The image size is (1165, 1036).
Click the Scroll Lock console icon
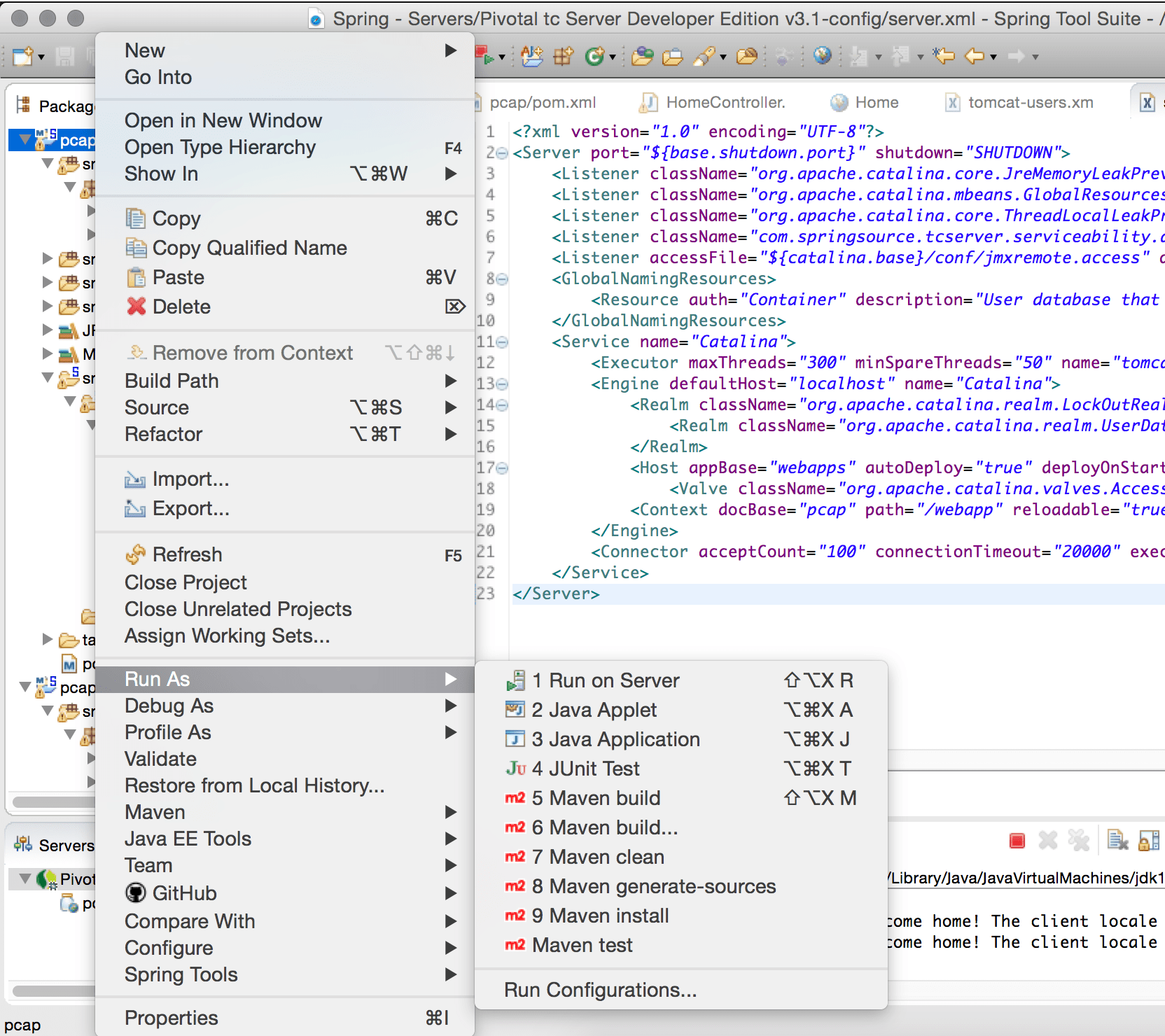[1149, 839]
